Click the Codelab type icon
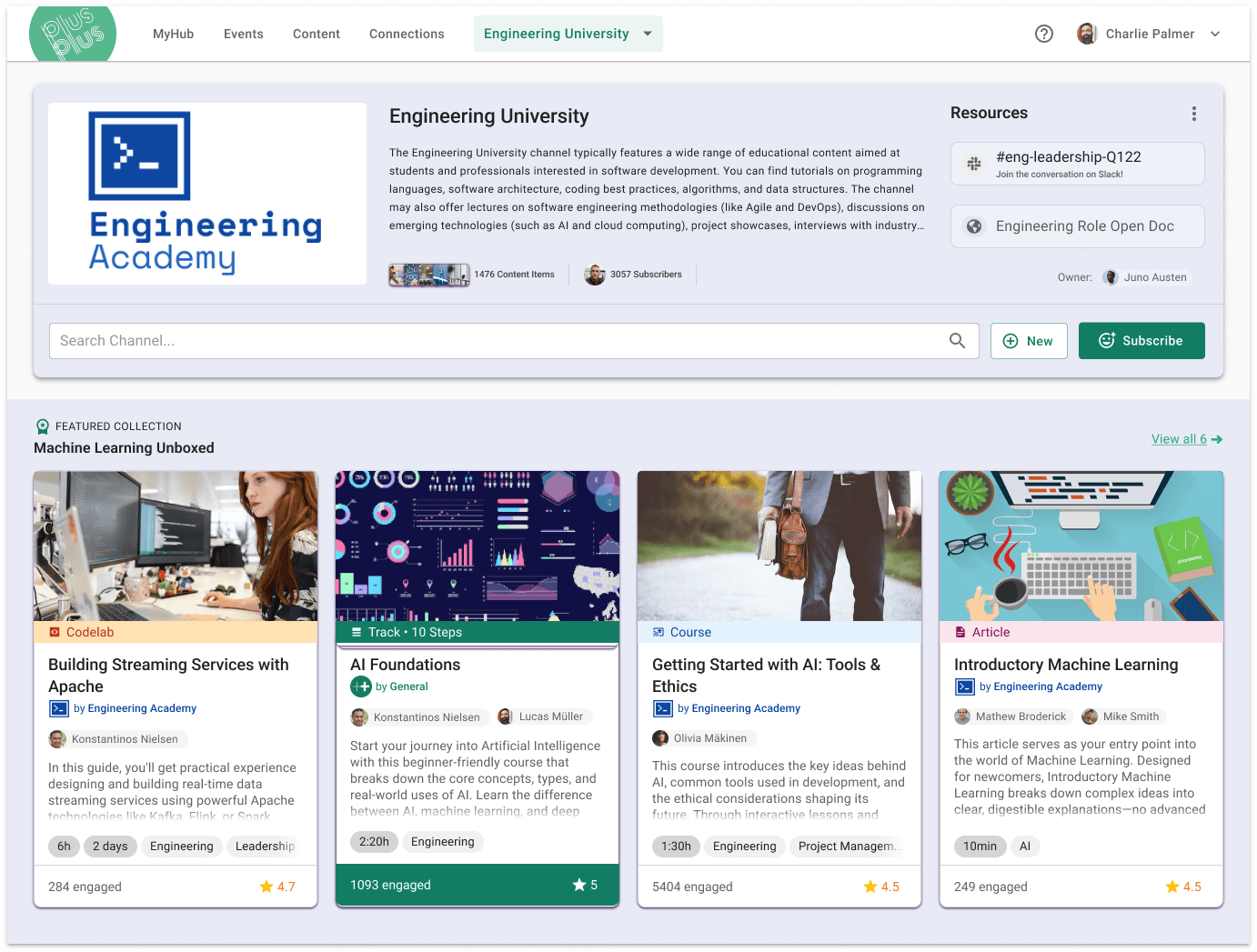The width and height of the screenshot is (1257, 952). pos(55,633)
